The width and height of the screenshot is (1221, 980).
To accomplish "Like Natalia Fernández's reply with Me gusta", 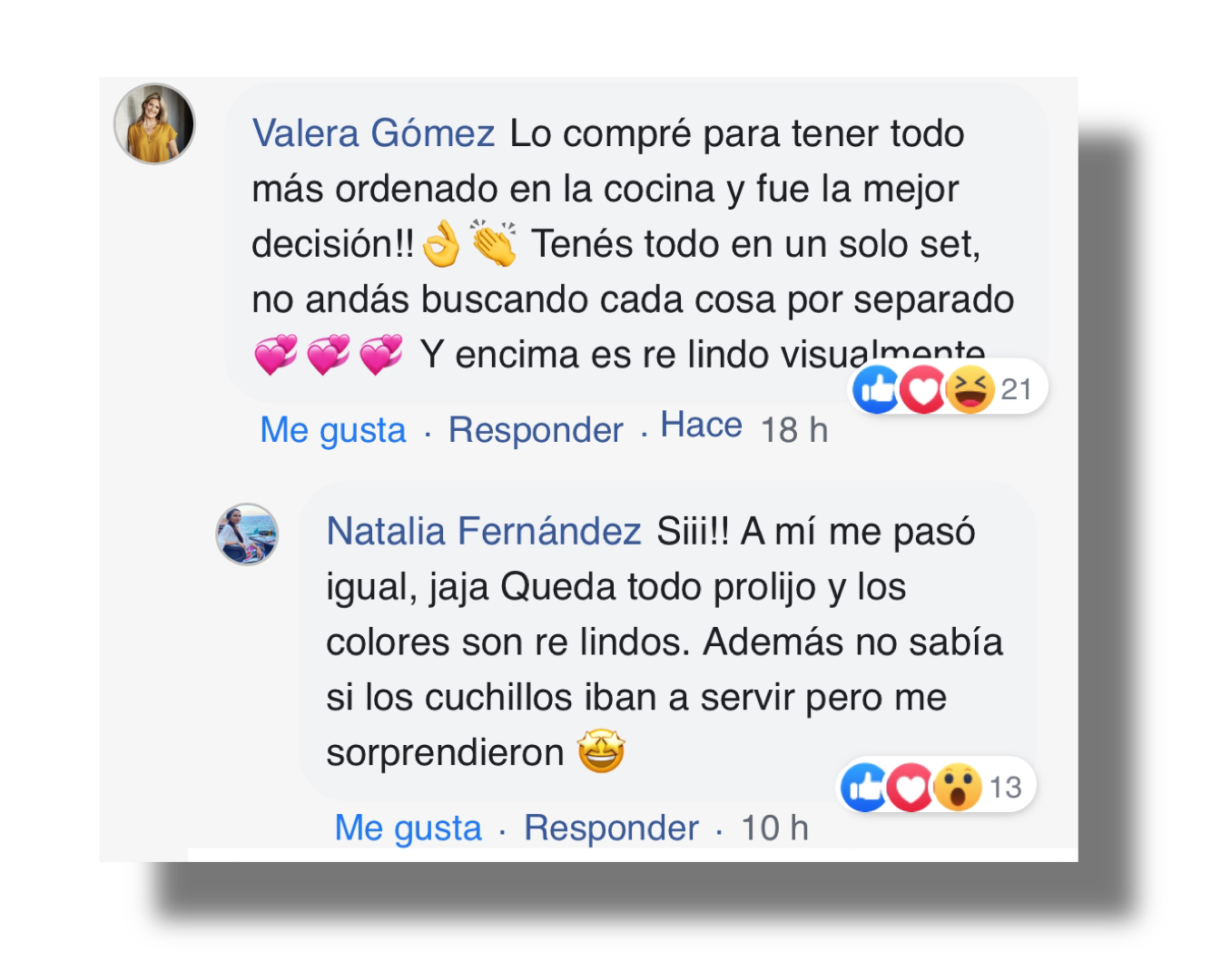I will (x=409, y=828).
